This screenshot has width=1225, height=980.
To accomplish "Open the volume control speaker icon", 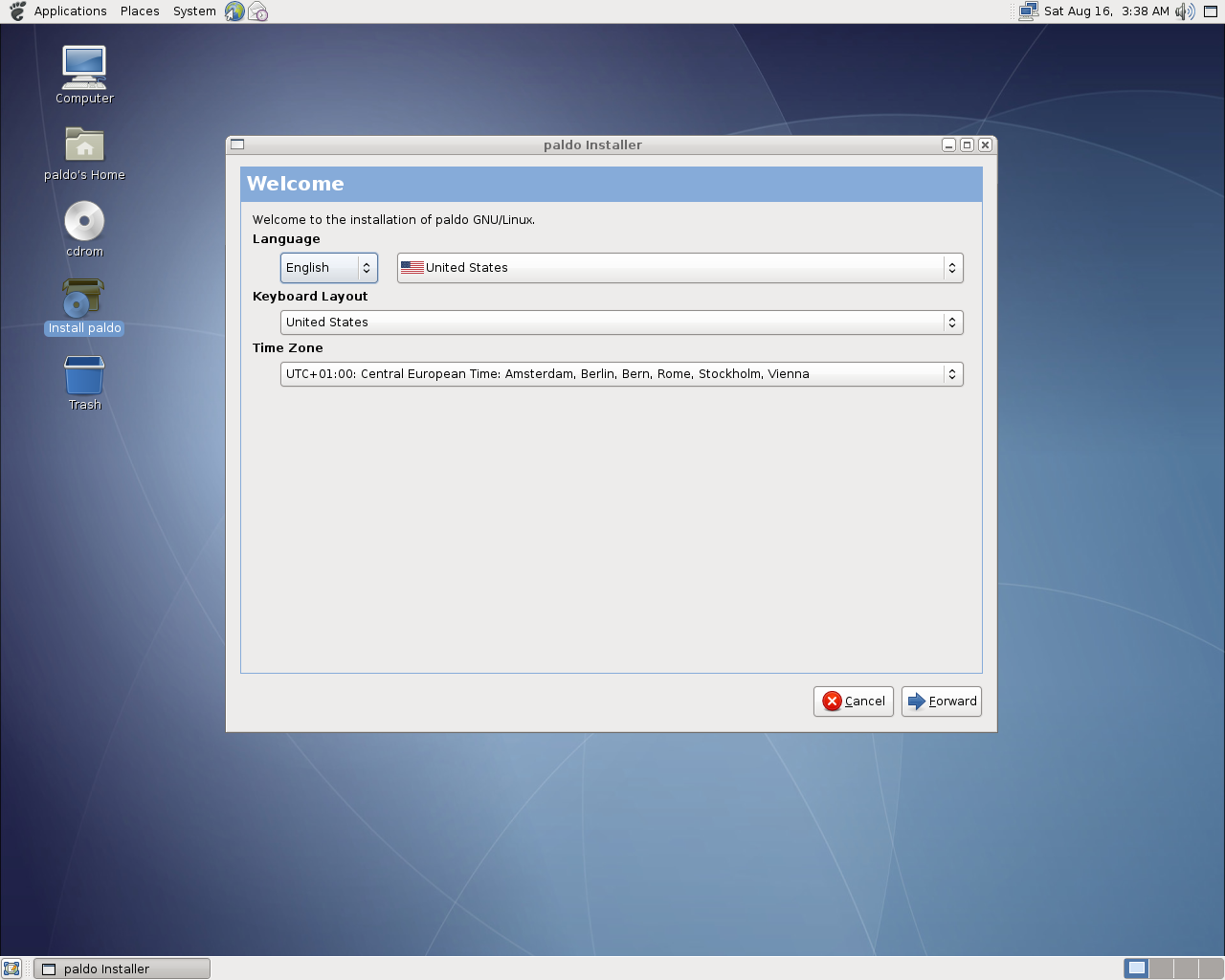I will coord(1185,11).
